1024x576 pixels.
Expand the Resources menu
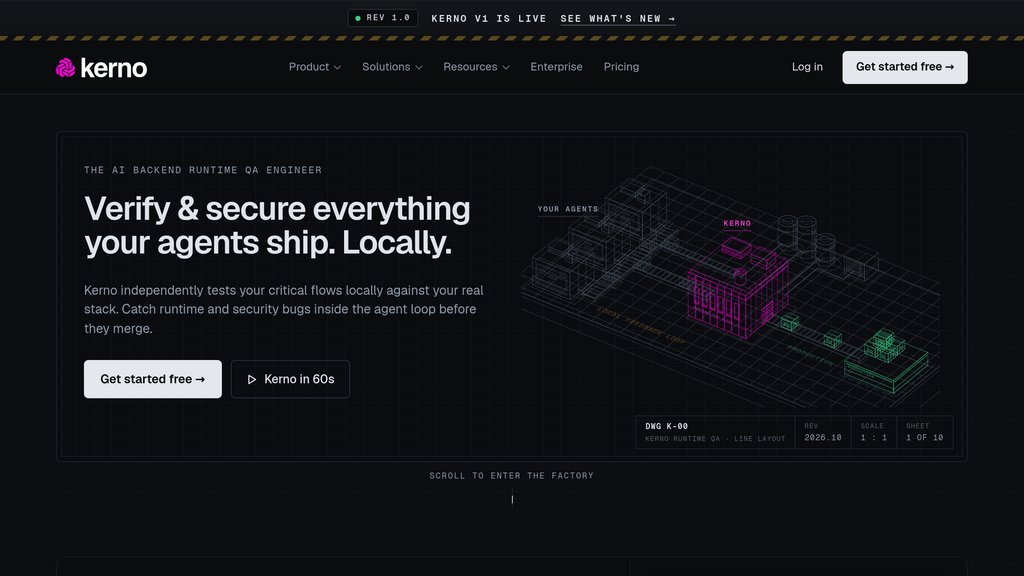476,67
